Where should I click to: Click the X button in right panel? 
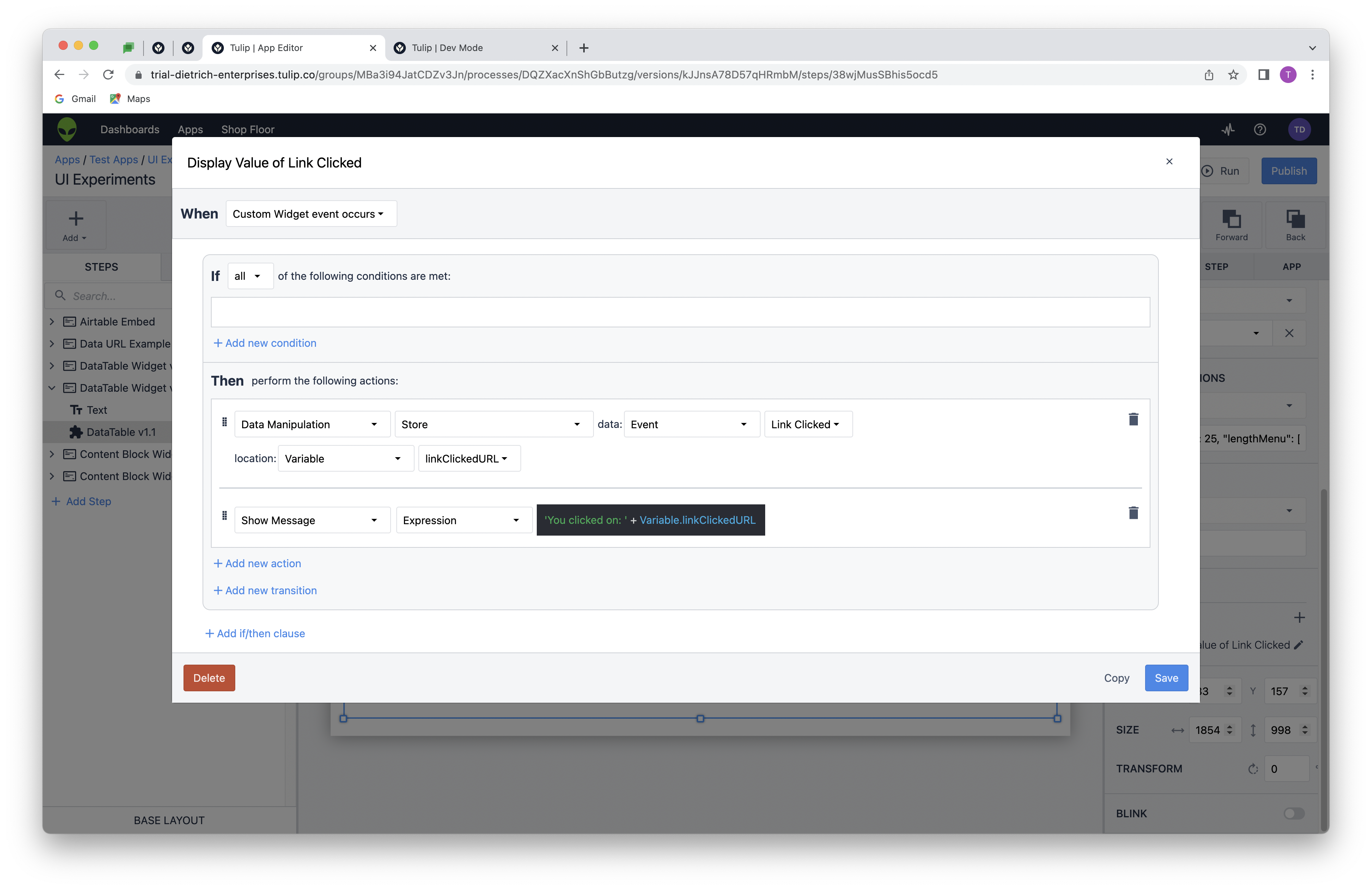point(1289,333)
